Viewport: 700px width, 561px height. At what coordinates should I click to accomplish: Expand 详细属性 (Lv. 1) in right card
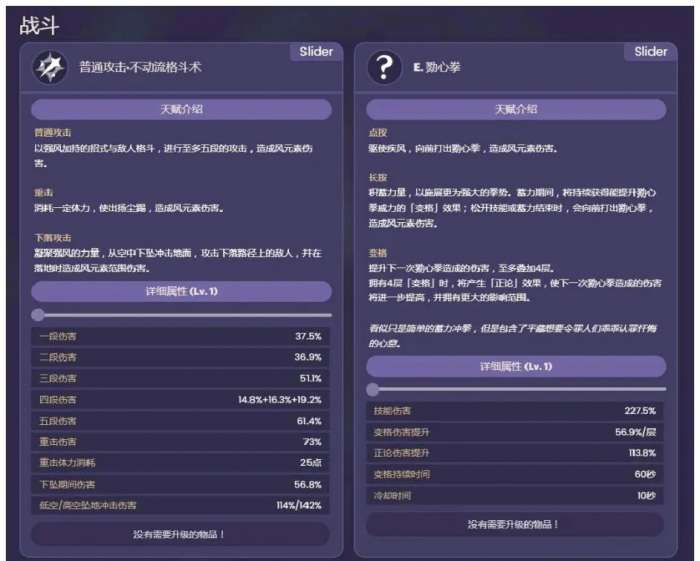click(515, 366)
